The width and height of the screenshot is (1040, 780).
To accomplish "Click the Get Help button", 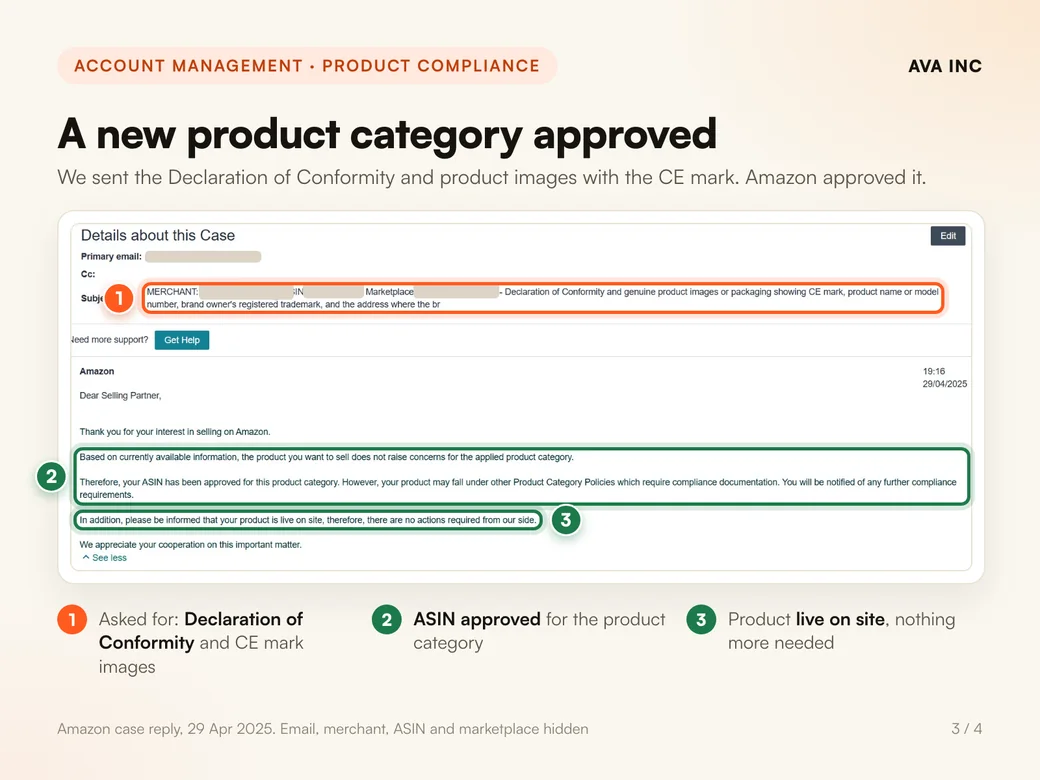I will tap(182, 340).
